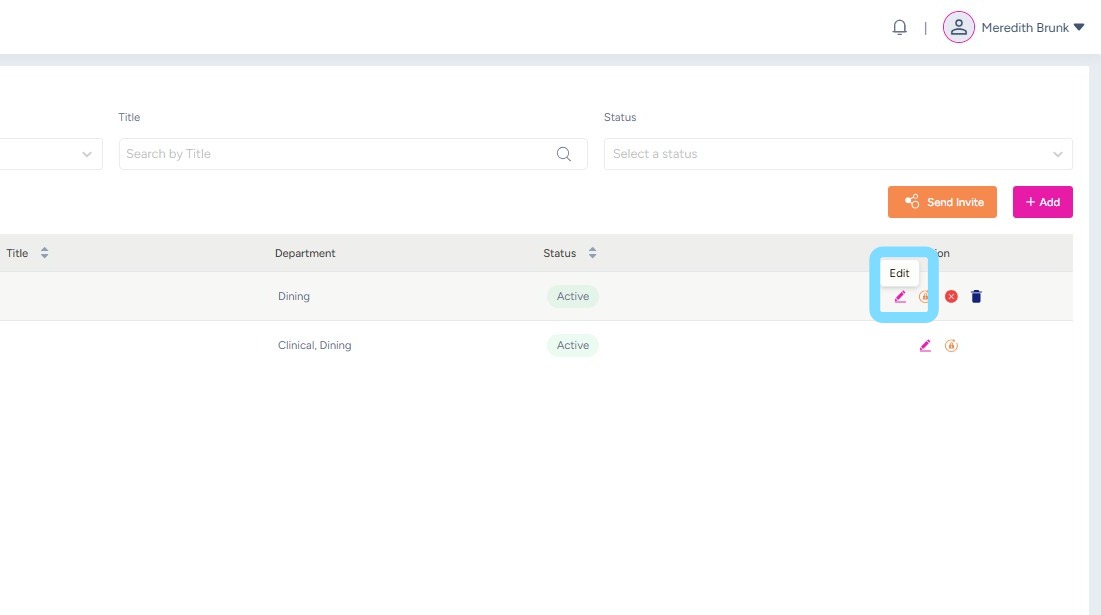1101x615 pixels.
Task: Edit the Clinical, Dining row with the pencil
Action: coord(925,346)
